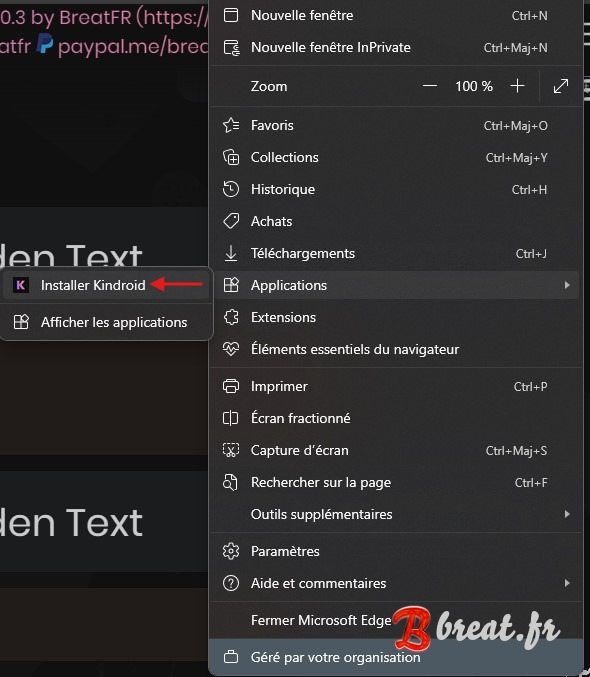This screenshot has height=677, width=590.
Task: Click the Nouvelle fenêtre window icon
Action: pyautogui.click(x=231, y=15)
